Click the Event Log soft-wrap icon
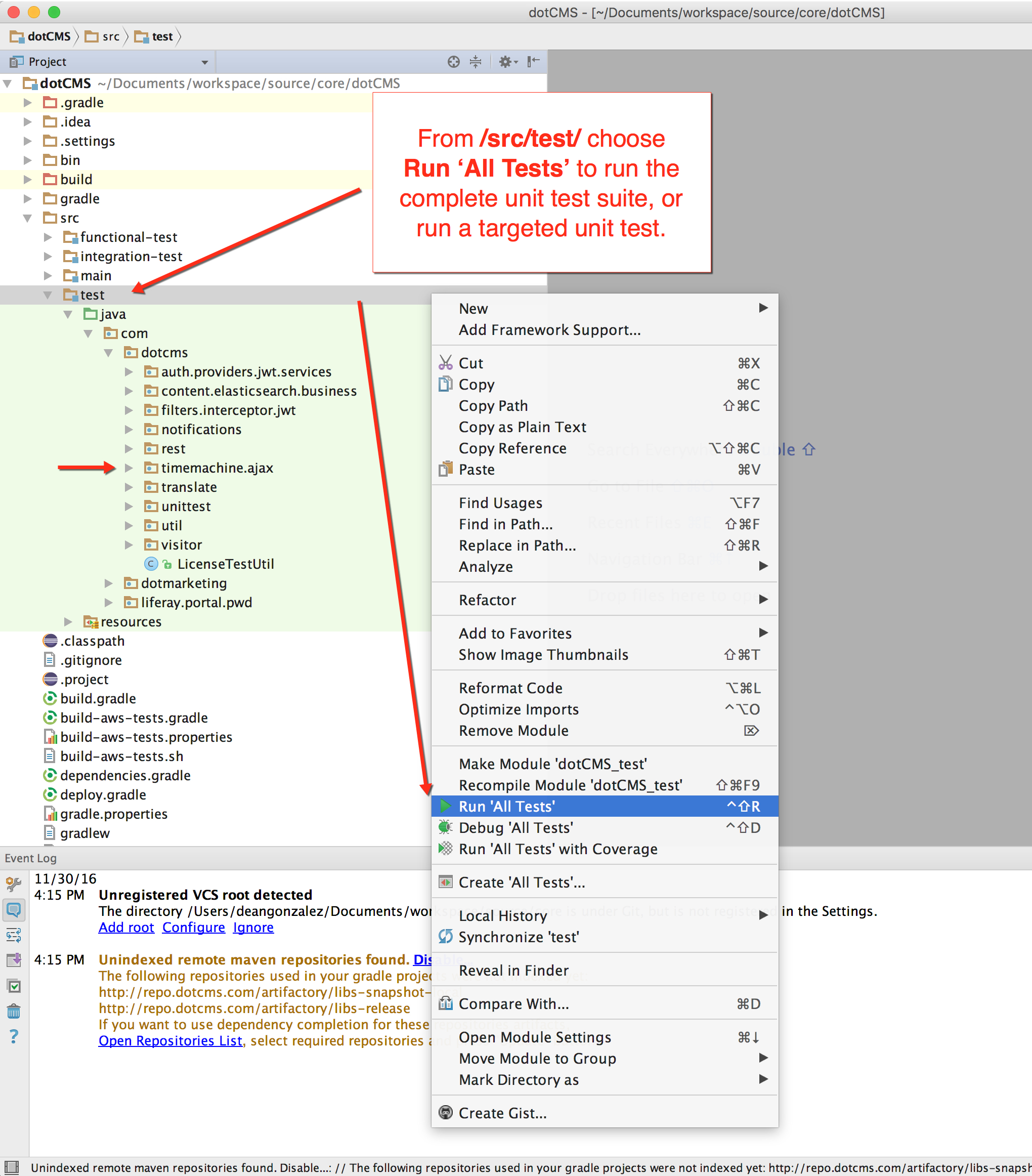1032x1176 pixels. pyautogui.click(x=14, y=935)
